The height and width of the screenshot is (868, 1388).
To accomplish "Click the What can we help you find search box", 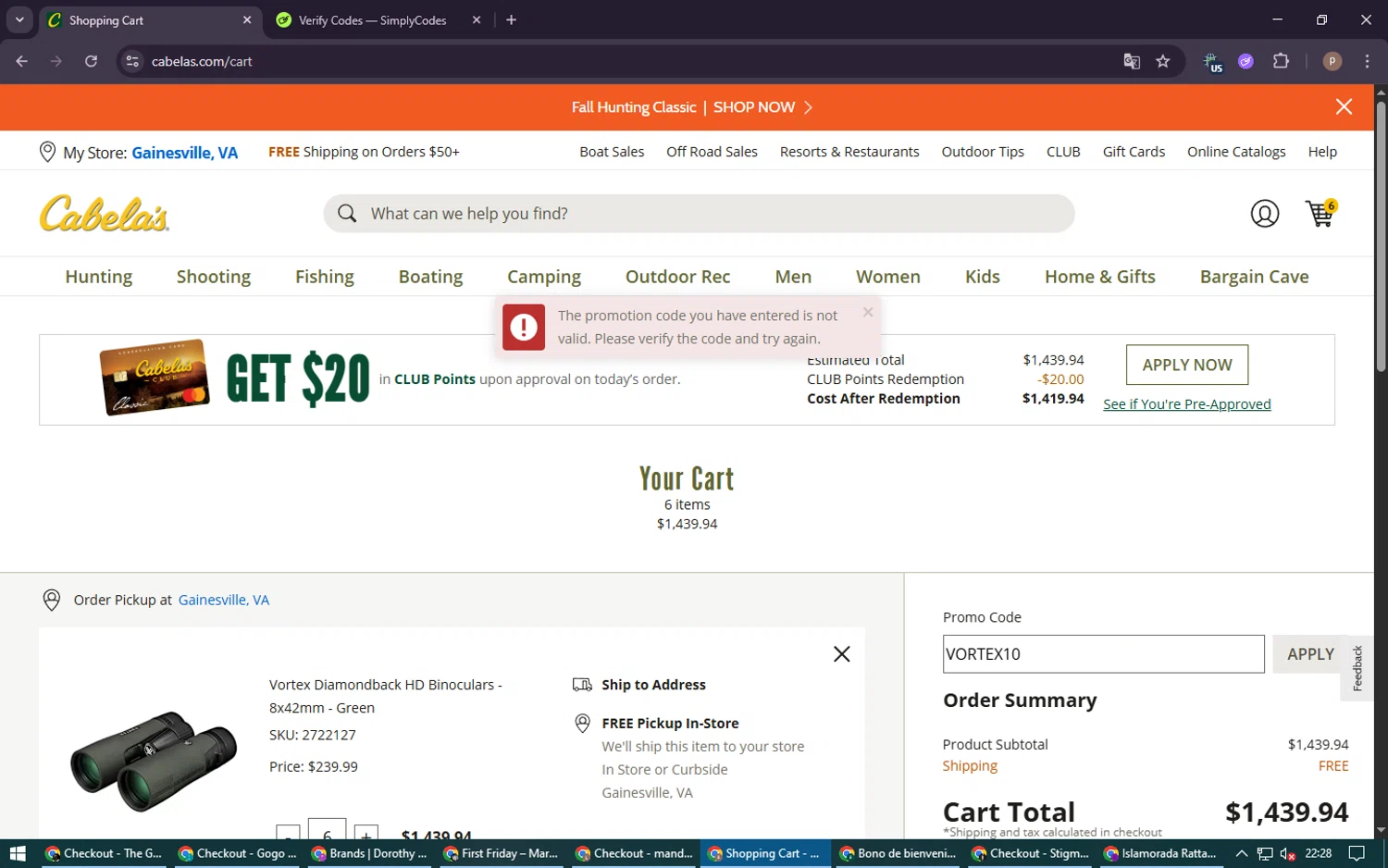I will pyautogui.click(x=699, y=214).
